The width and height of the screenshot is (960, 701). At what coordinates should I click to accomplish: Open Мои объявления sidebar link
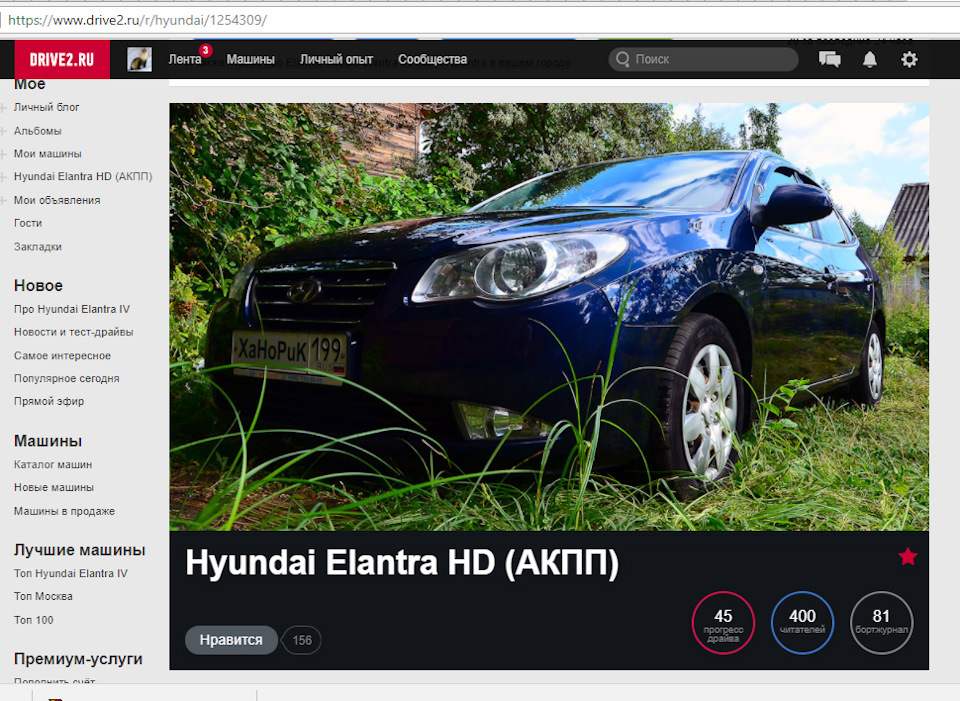pyautogui.click(x=57, y=200)
